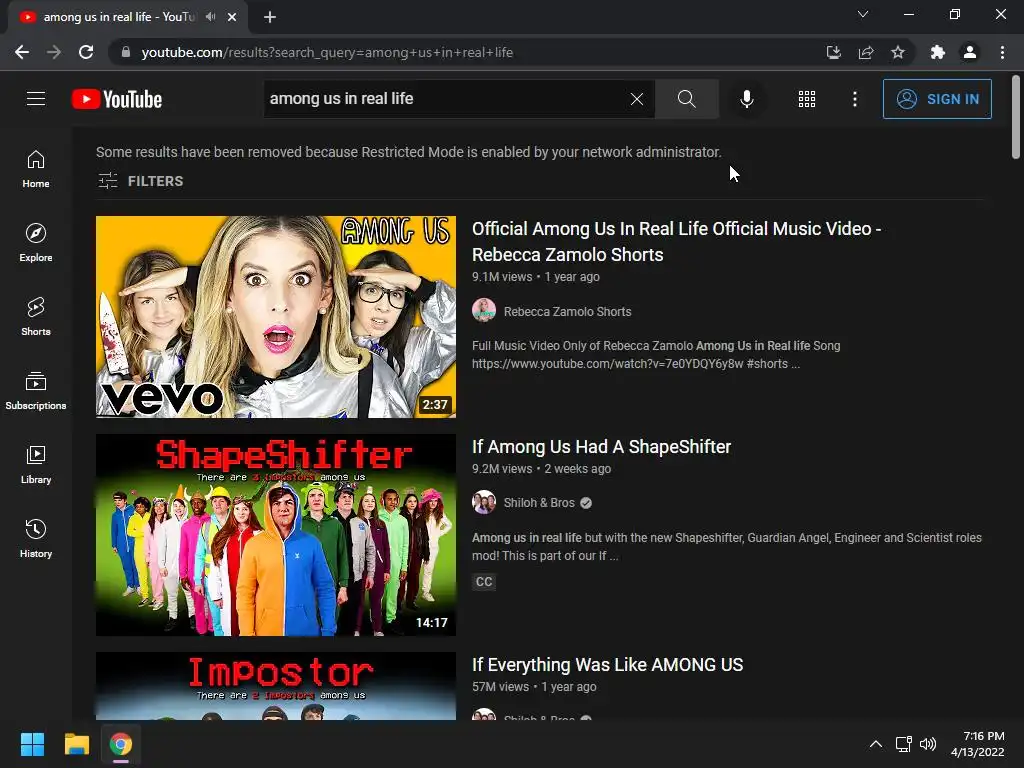This screenshot has width=1024, height=768.
Task: Open network settings from the tray
Action: point(904,744)
